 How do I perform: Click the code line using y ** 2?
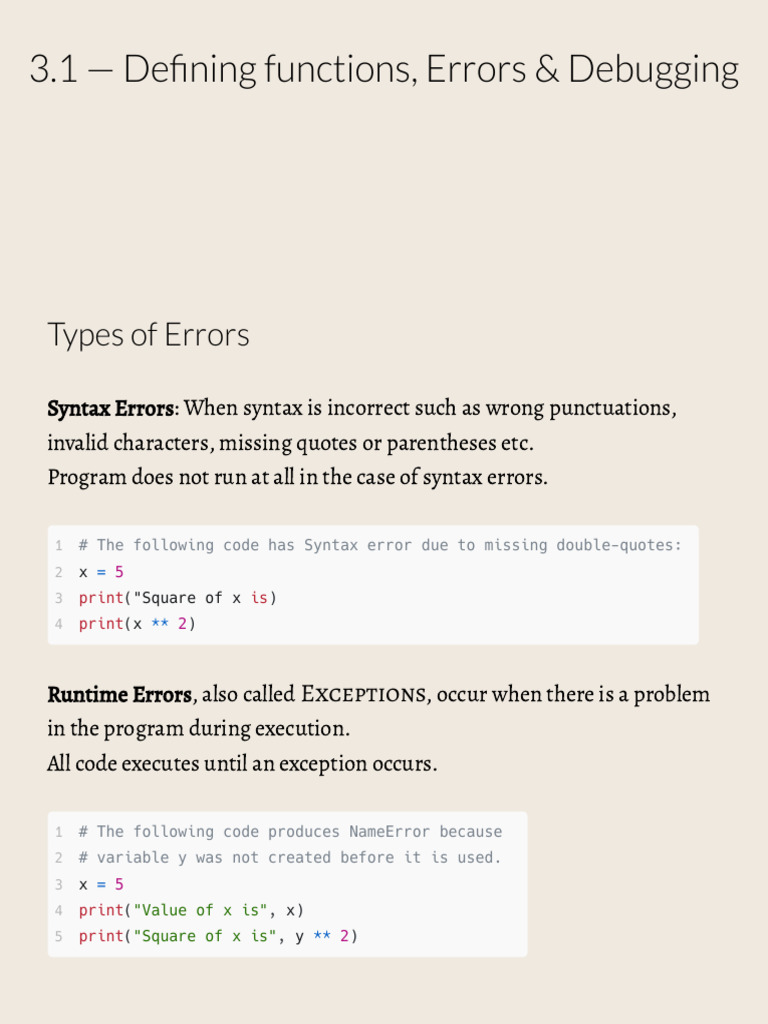coord(218,936)
